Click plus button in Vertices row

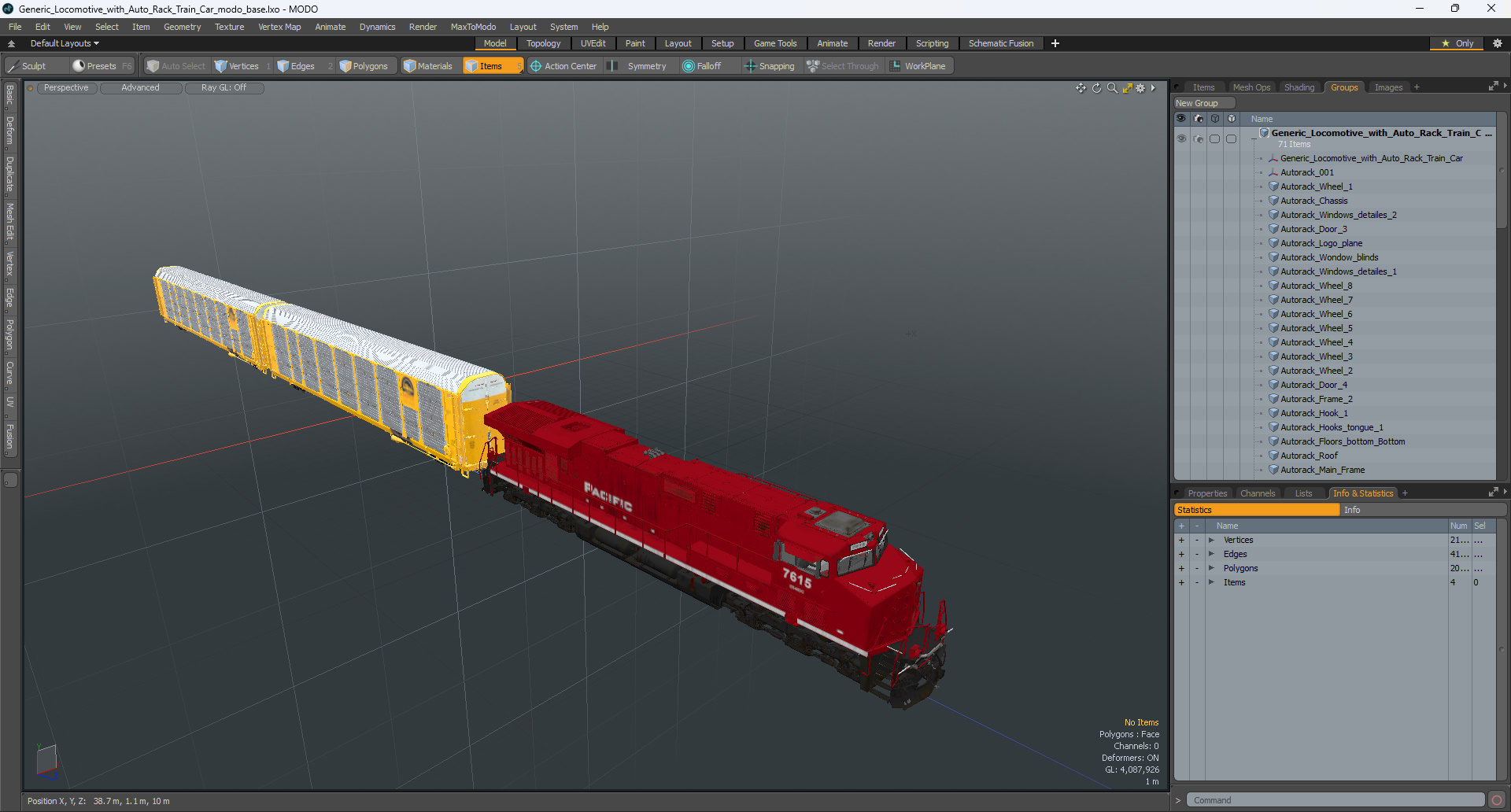[1181, 540]
